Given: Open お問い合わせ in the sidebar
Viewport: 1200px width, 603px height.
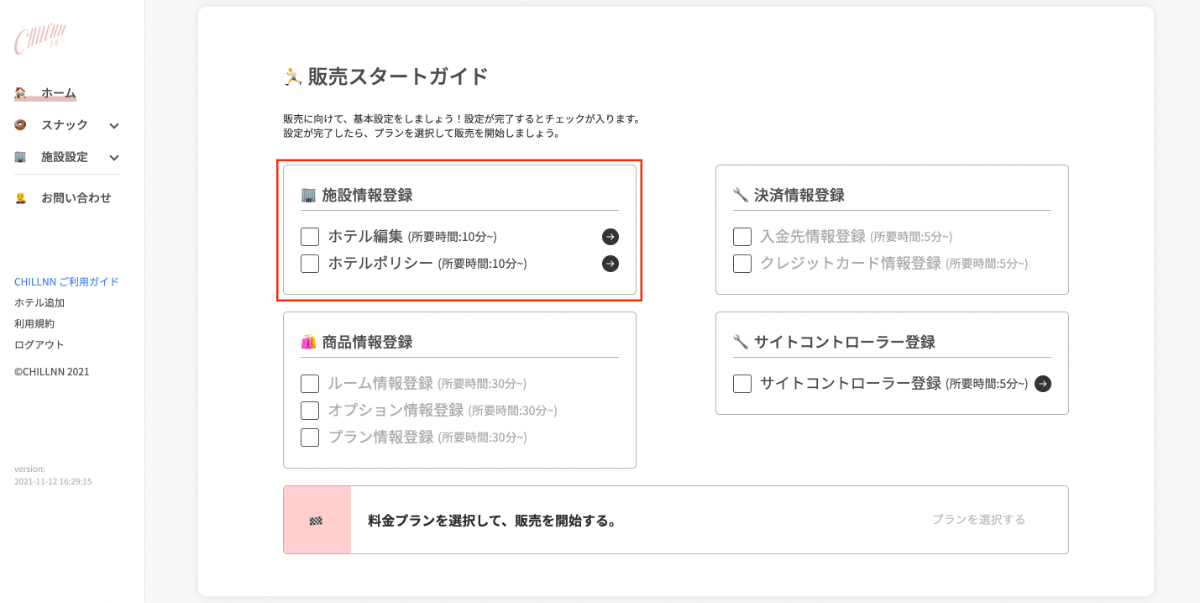Looking at the screenshot, I should (76, 198).
